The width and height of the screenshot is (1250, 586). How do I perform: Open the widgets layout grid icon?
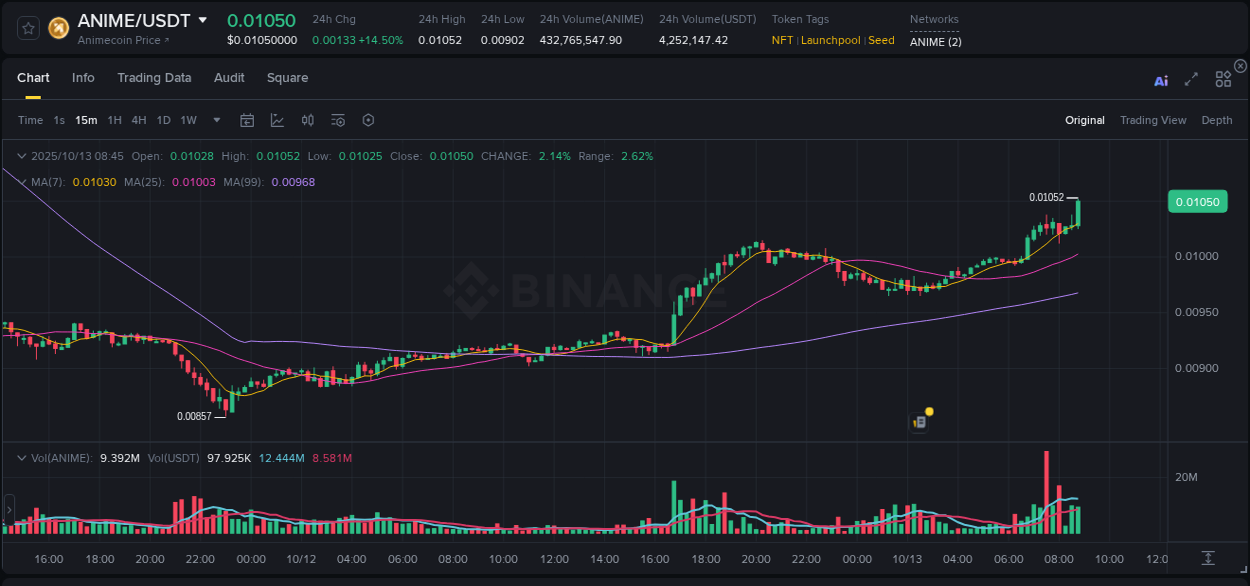pyautogui.click(x=1223, y=79)
